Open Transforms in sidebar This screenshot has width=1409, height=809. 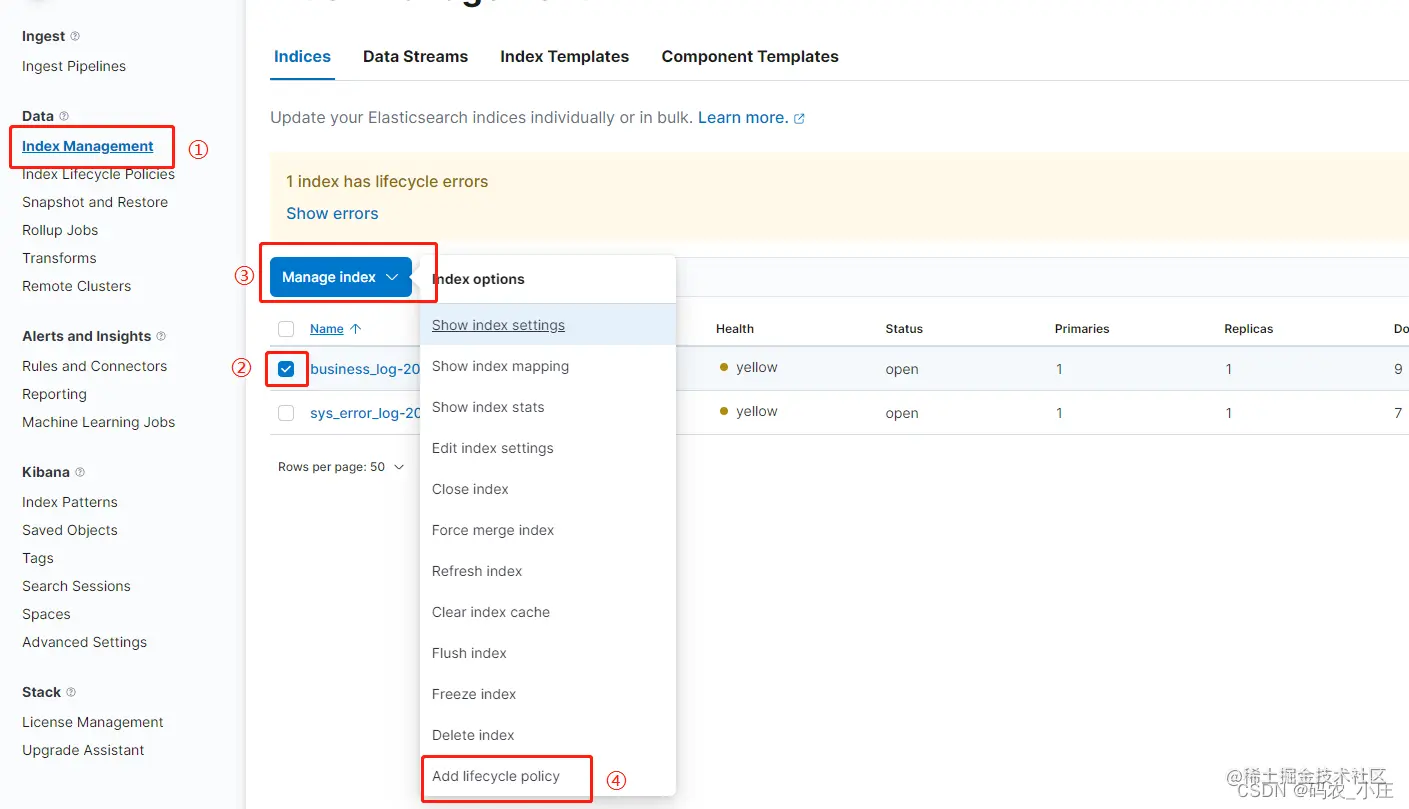59,258
